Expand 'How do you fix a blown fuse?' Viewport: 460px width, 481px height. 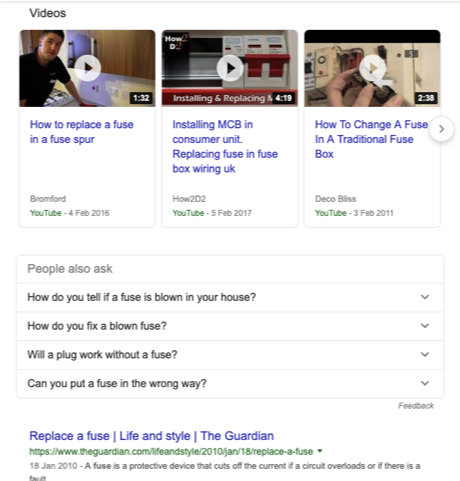(230, 326)
